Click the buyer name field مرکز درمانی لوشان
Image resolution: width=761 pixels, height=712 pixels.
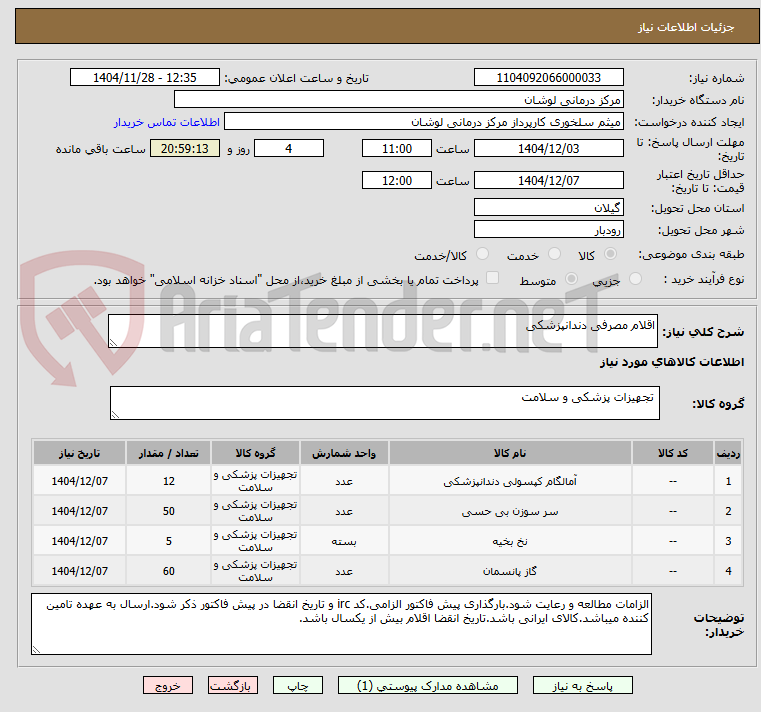click(x=398, y=100)
